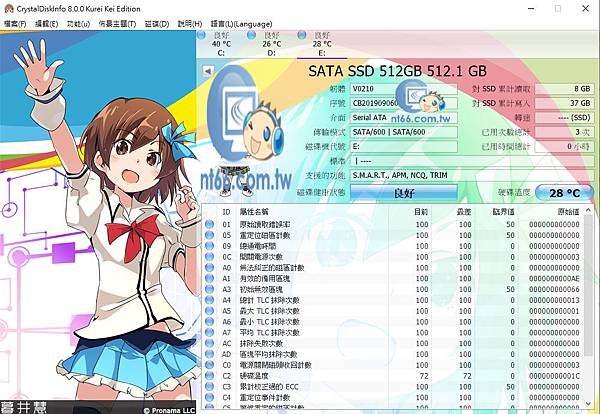The image size is (600, 414).
Task: Click the status icon for attribute A1
Action: pyautogui.click(x=209, y=279)
